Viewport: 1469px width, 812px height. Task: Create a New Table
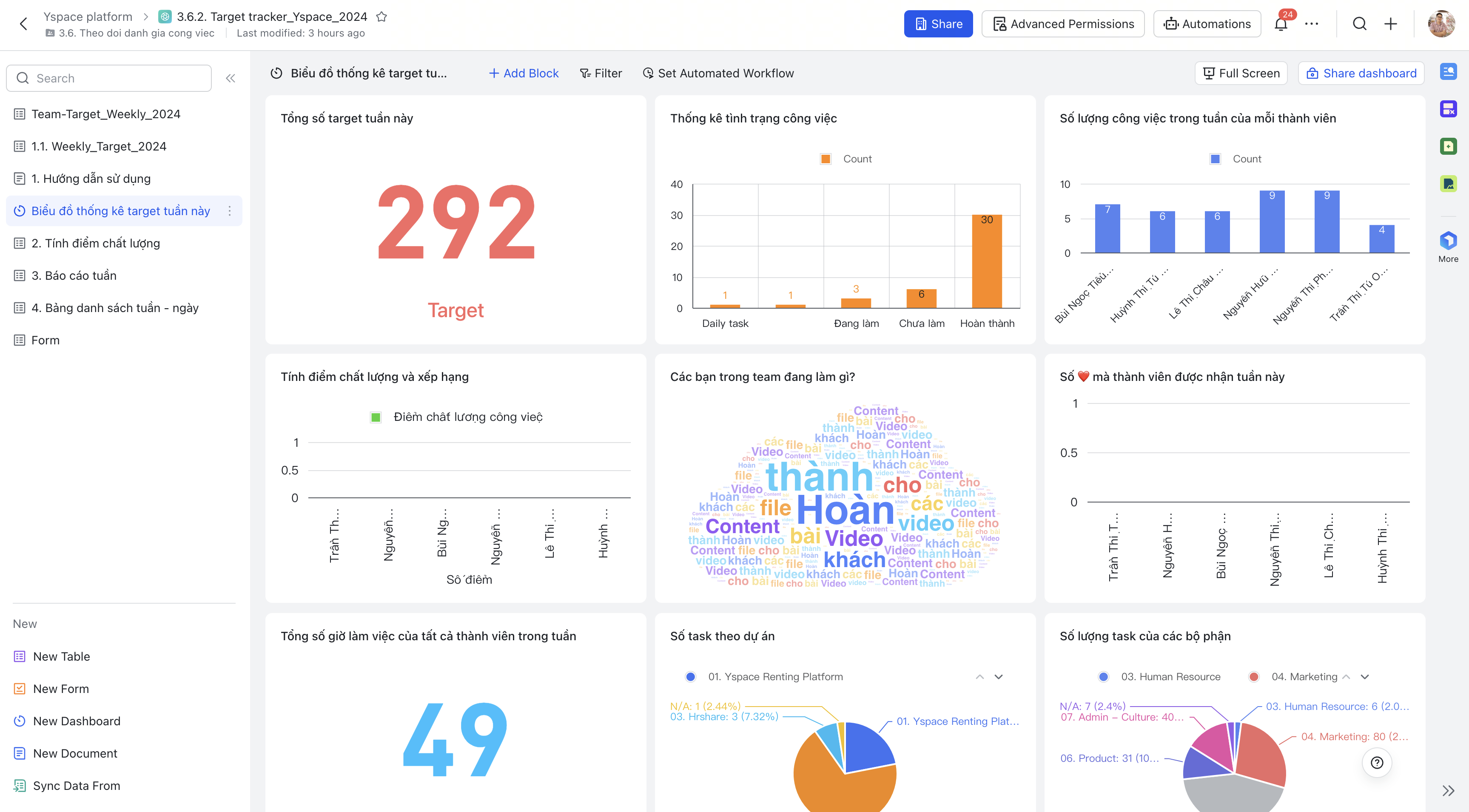(61, 656)
